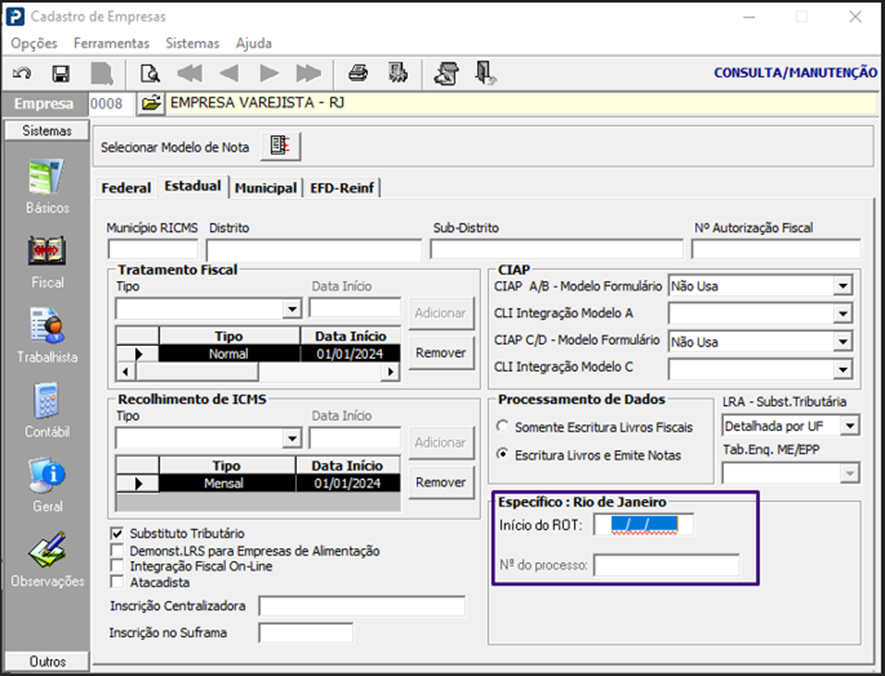Expand the CIAP A/B Modelo Formulário dropdown
885x676 pixels.
(843, 287)
